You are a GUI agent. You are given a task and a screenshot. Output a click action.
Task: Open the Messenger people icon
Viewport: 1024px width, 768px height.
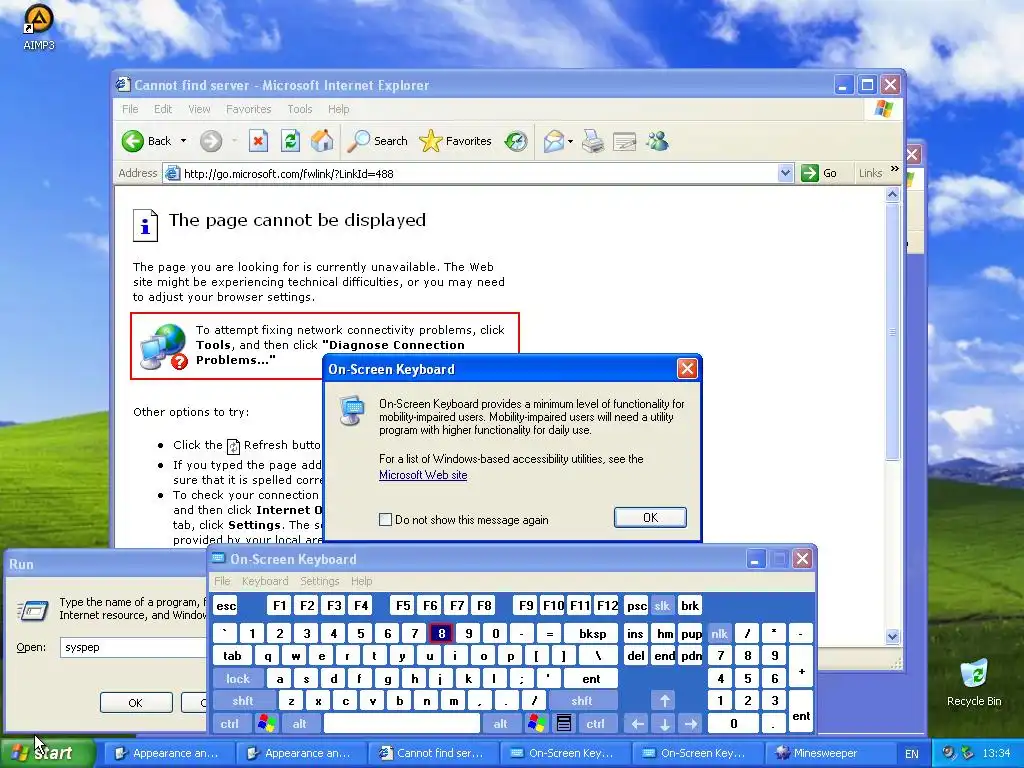[x=658, y=141]
